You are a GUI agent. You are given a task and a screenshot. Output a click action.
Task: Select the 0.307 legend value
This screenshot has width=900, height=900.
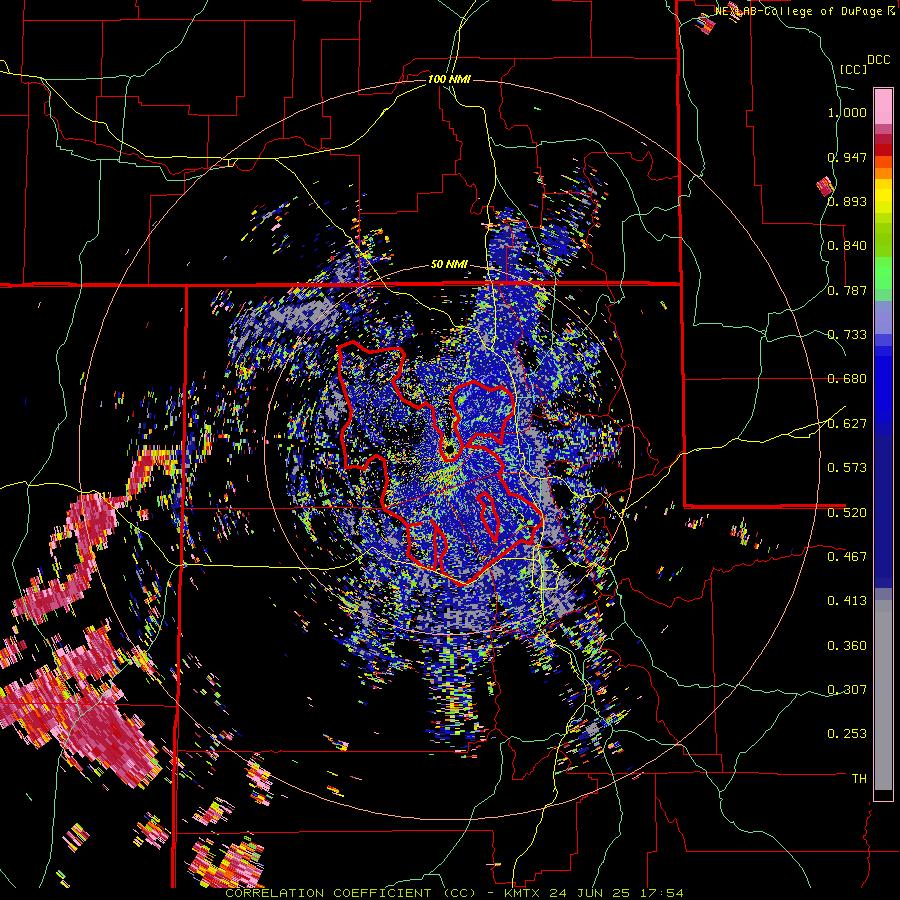847,690
